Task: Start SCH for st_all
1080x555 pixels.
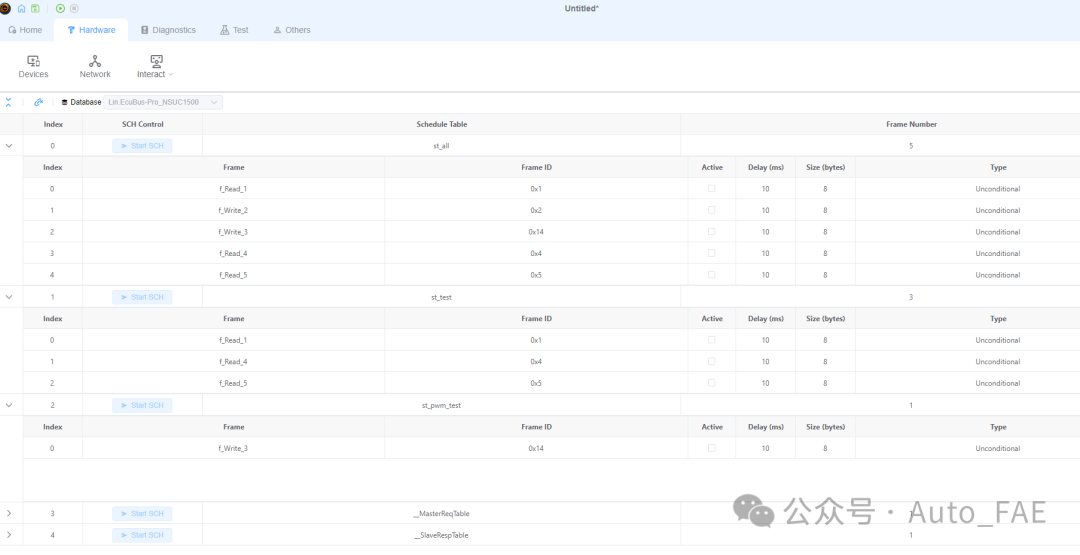Action: click(x=142, y=146)
